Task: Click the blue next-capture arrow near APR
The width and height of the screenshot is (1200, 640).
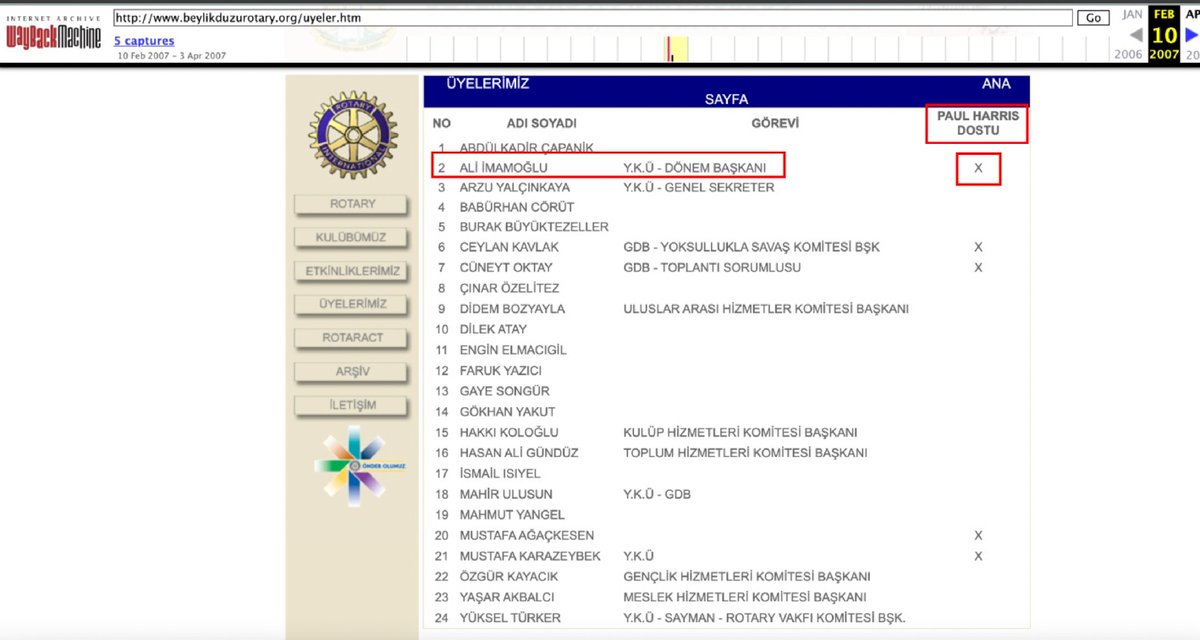Action: click(1190, 34)
